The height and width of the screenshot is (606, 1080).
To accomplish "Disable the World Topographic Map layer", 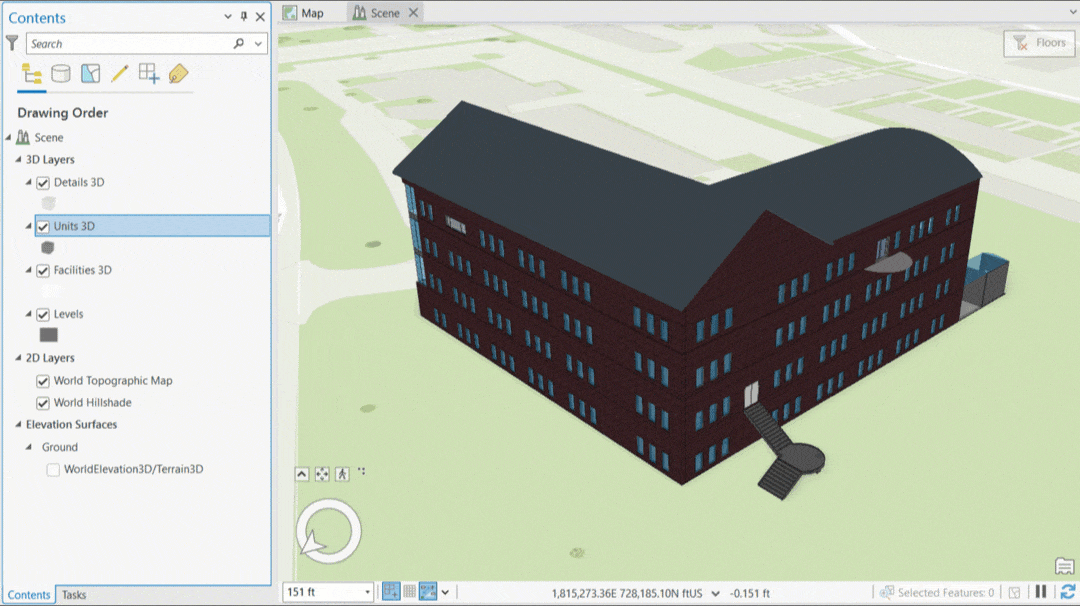I will coord(42,380).
